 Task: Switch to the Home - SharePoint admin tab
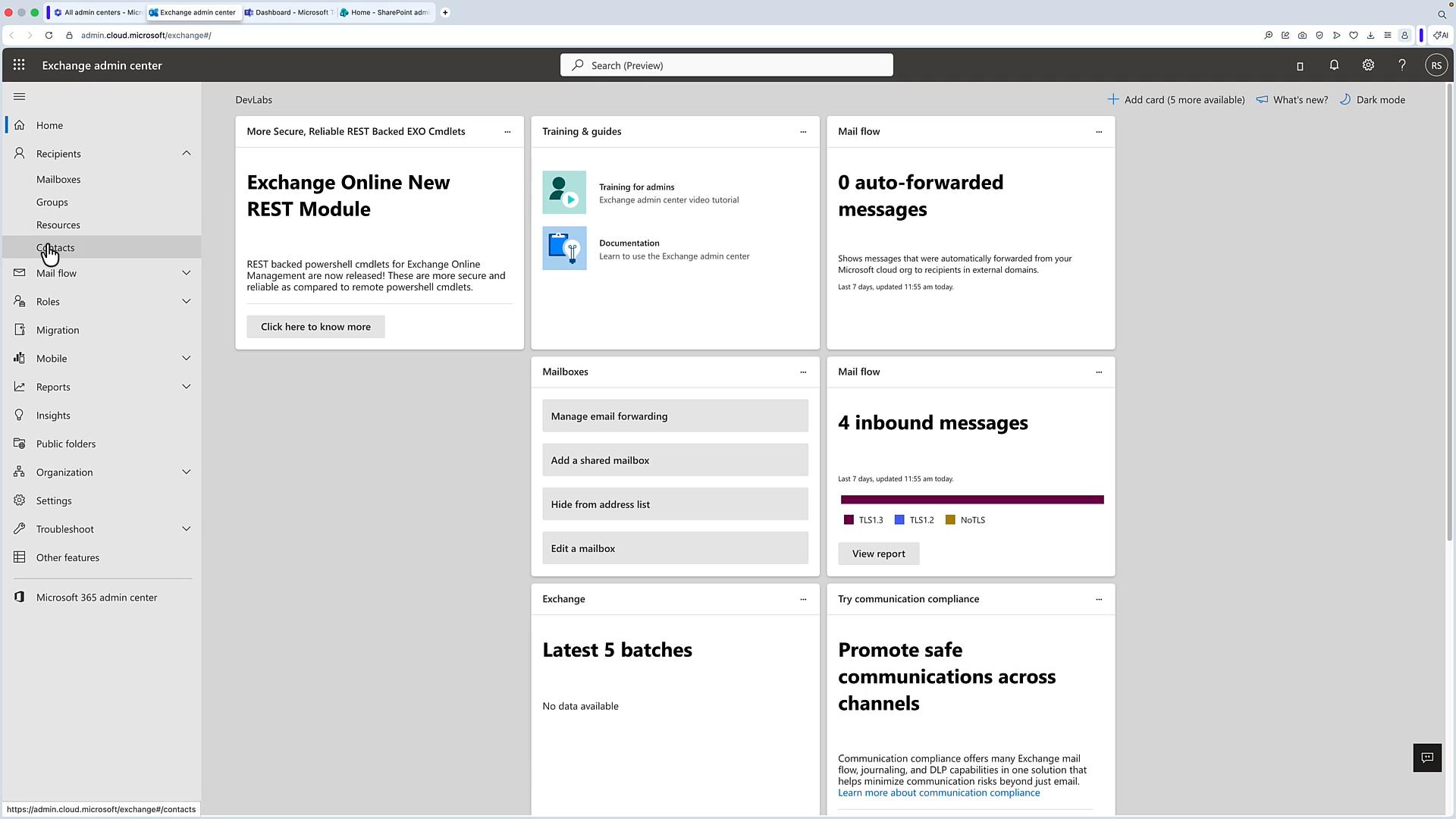[x=385, y=12]
